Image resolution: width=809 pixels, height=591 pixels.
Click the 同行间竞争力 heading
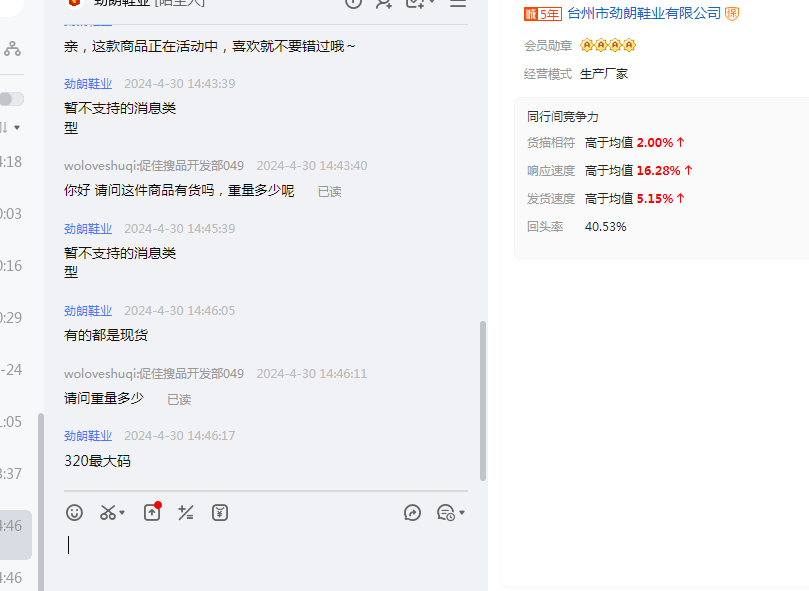(562, 117)
